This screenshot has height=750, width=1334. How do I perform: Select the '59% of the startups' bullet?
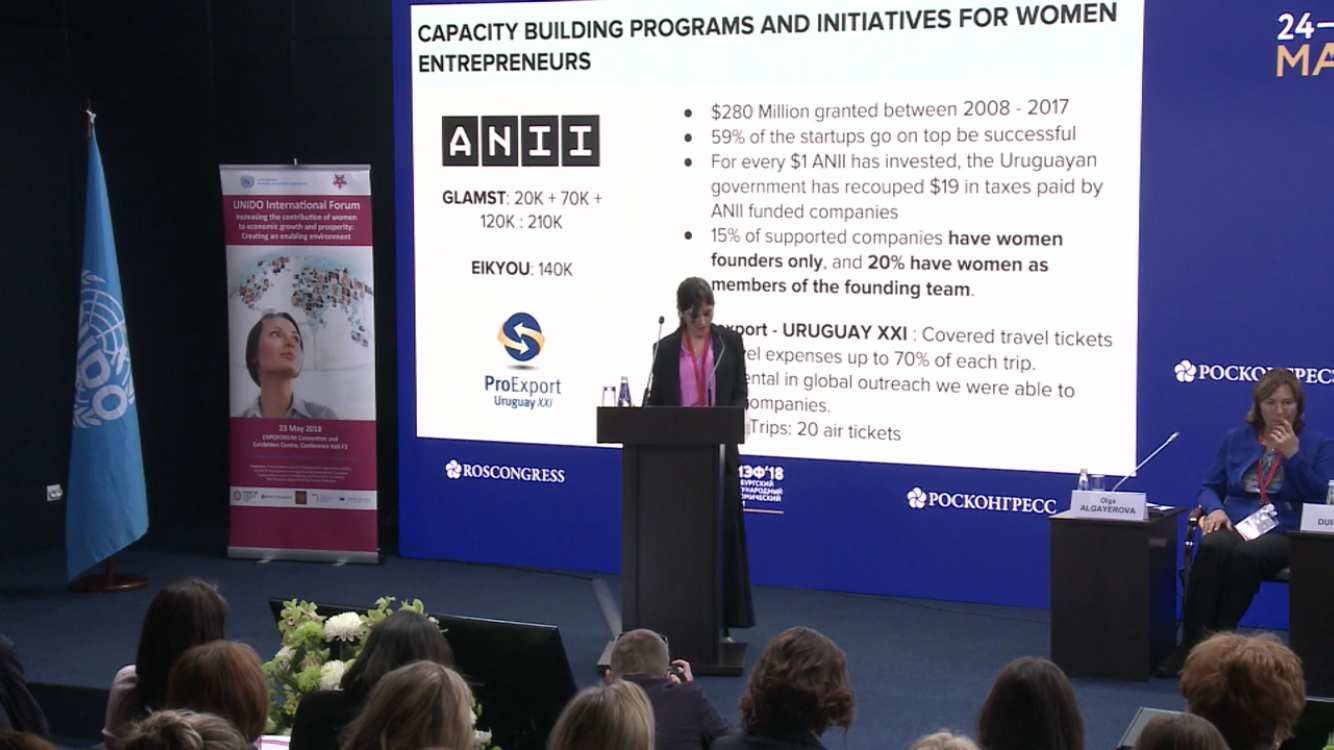(x=893, y=135)
